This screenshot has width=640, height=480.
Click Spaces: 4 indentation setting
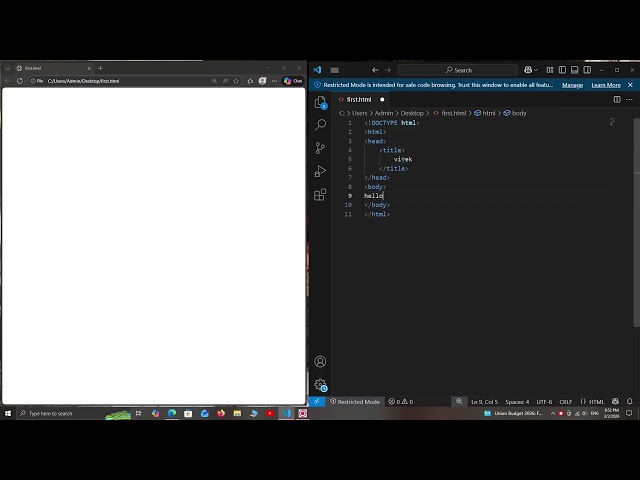pos(517,402)
